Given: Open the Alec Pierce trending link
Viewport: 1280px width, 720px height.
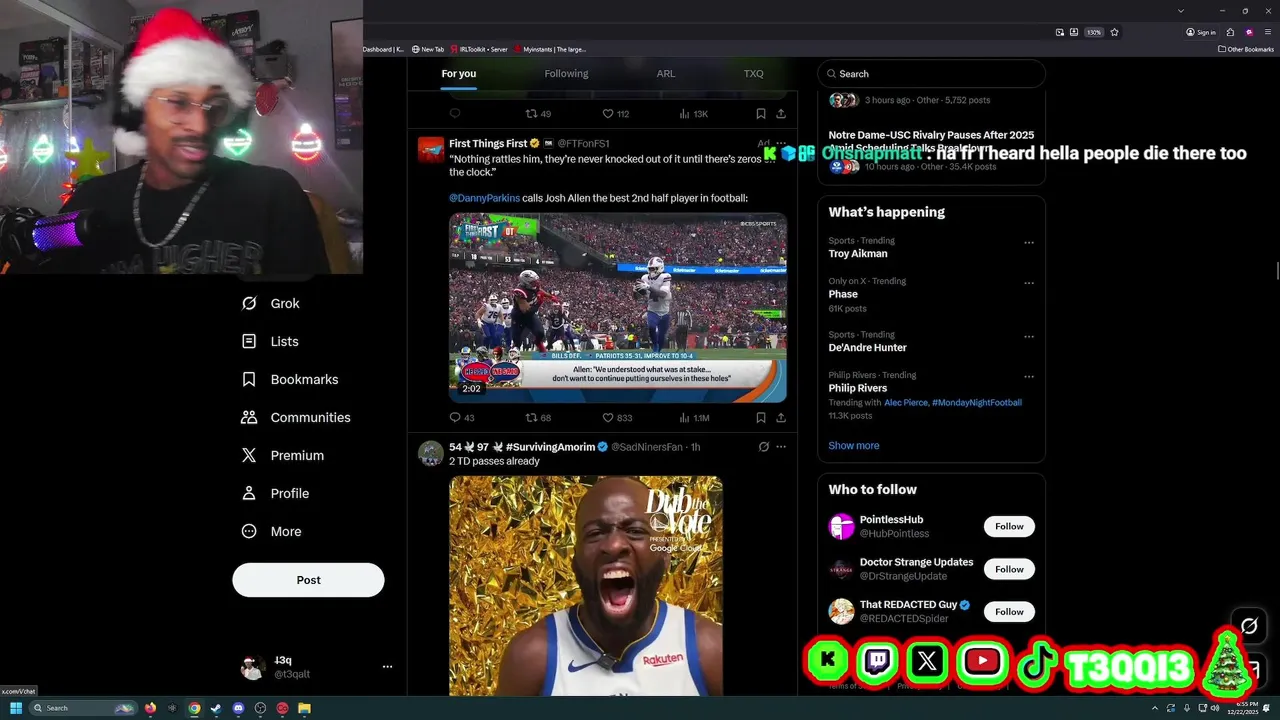Looking at the screenshot, I should (906, 402).
